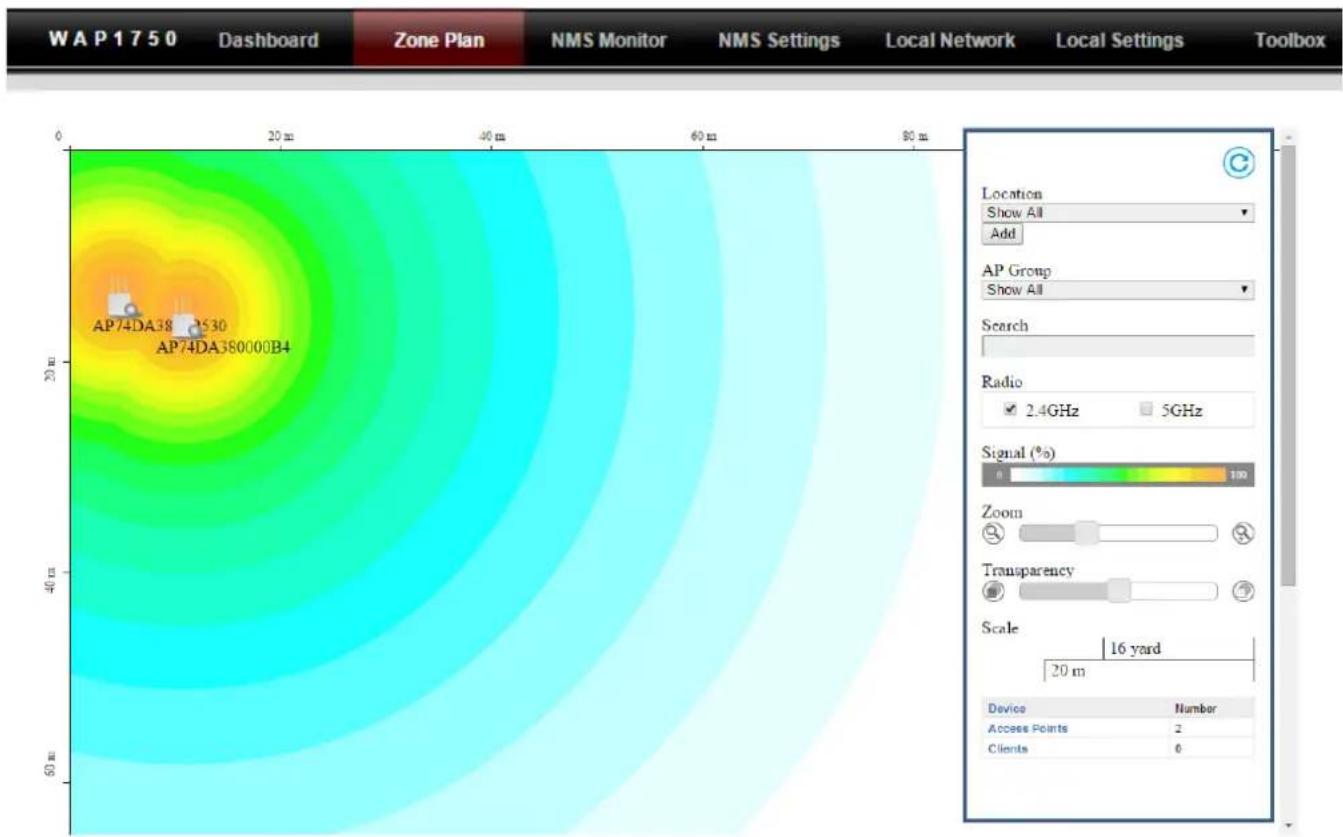
Task: Enable the 5GHz radio checkbox
Action: [1146, 410]
